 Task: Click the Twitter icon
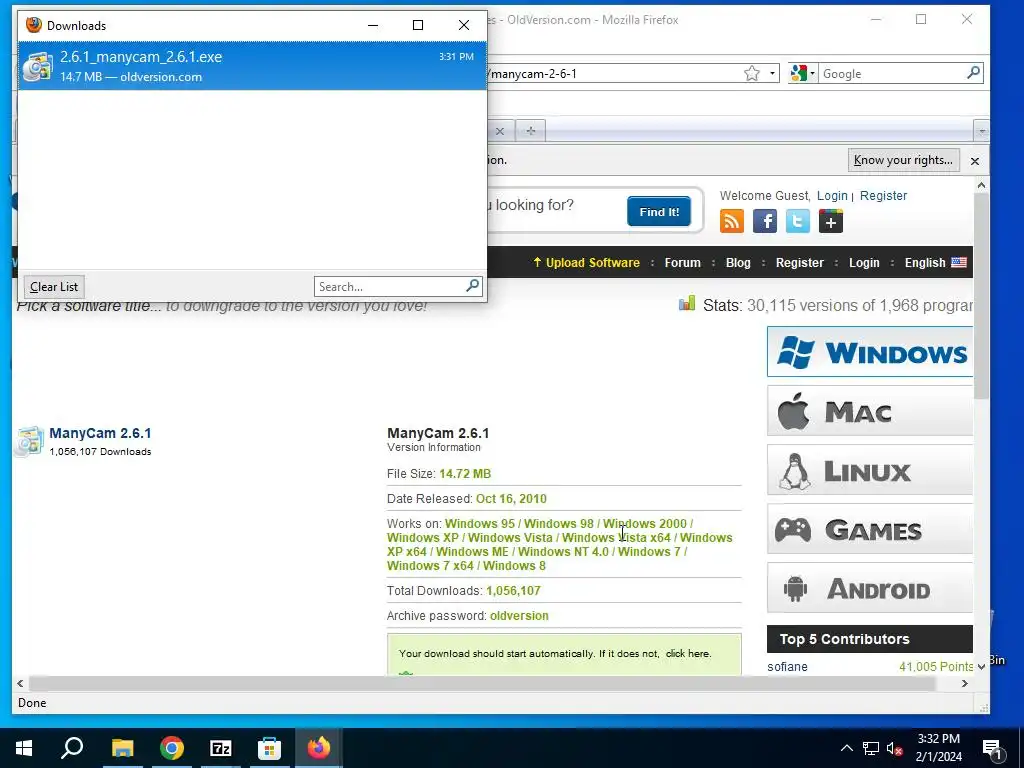click(x=797, y=221)
